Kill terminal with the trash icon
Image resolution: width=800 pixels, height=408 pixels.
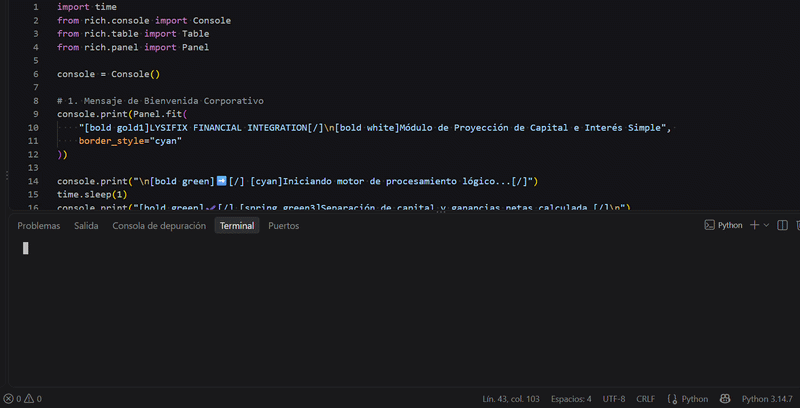pos(797,225)
